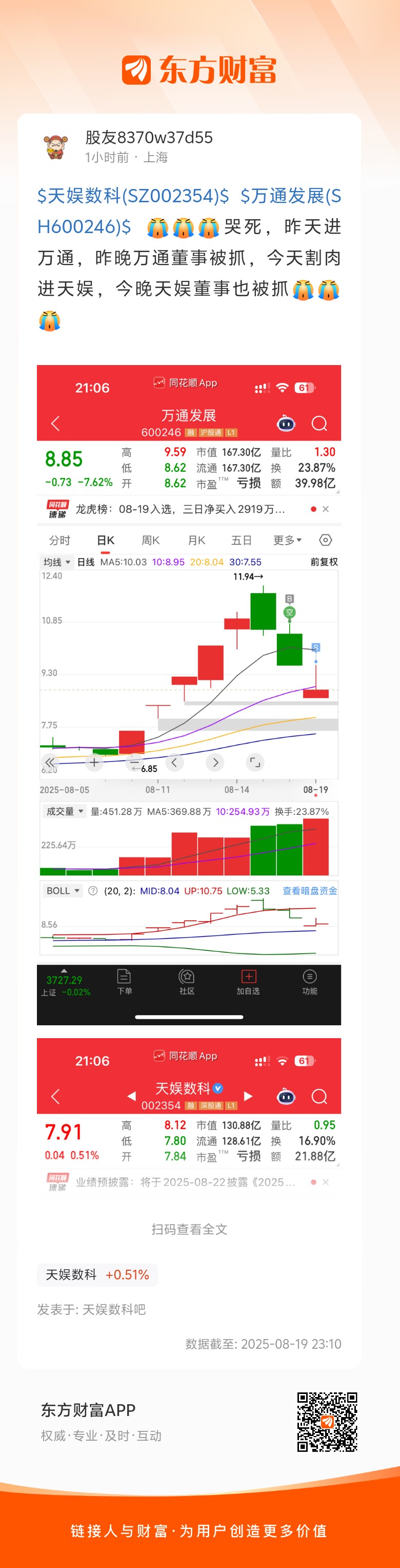The image size is (400, 1568).
Task: Close the 龙虎榜 news banner
Action: [325, 509]
